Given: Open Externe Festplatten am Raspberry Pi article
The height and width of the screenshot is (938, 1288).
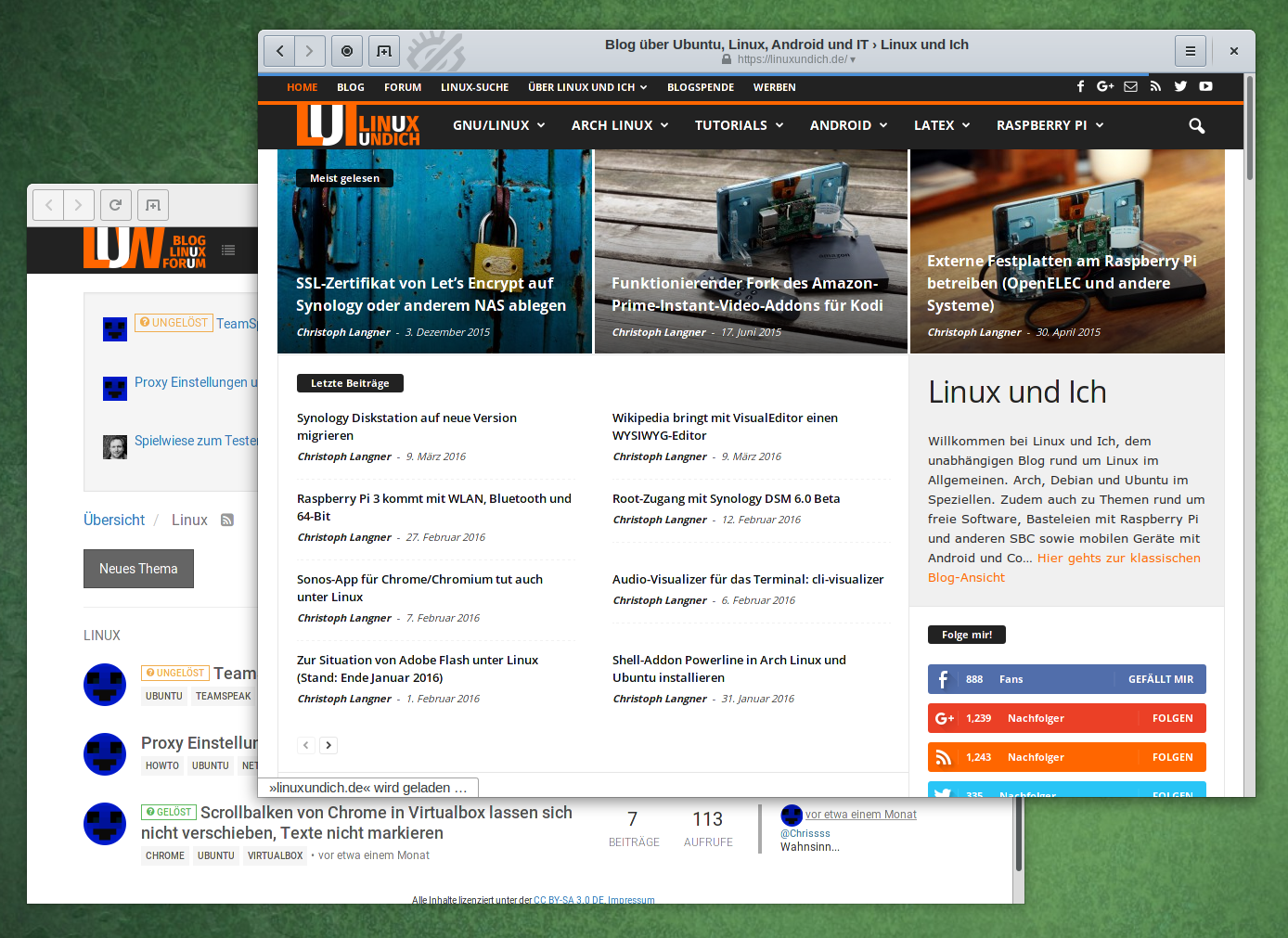Looking at the screenshot, I should pos(1062,283).
